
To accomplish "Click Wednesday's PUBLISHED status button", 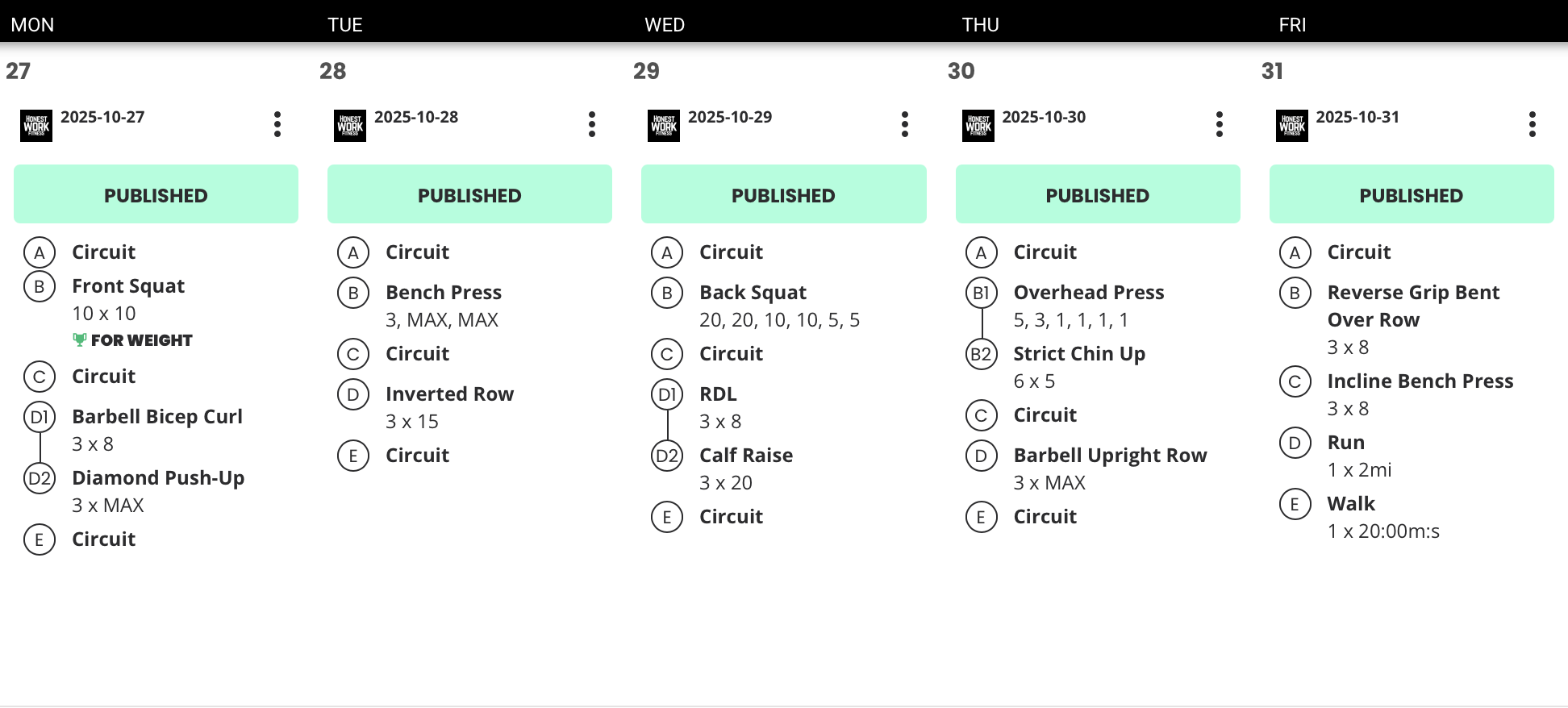I will [783, 194].
